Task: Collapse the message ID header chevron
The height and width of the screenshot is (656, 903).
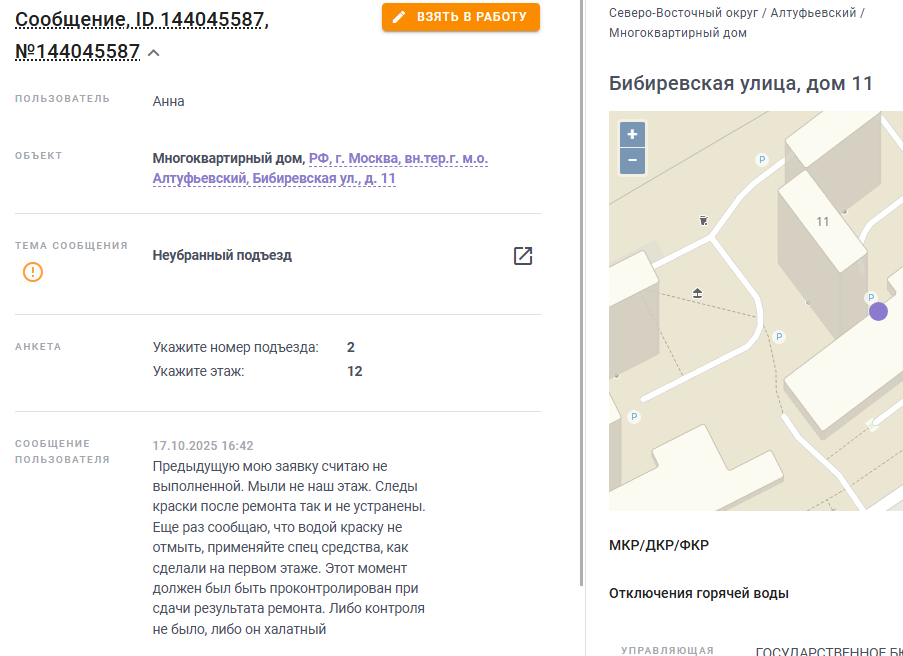Action: [x=153, y=53]
